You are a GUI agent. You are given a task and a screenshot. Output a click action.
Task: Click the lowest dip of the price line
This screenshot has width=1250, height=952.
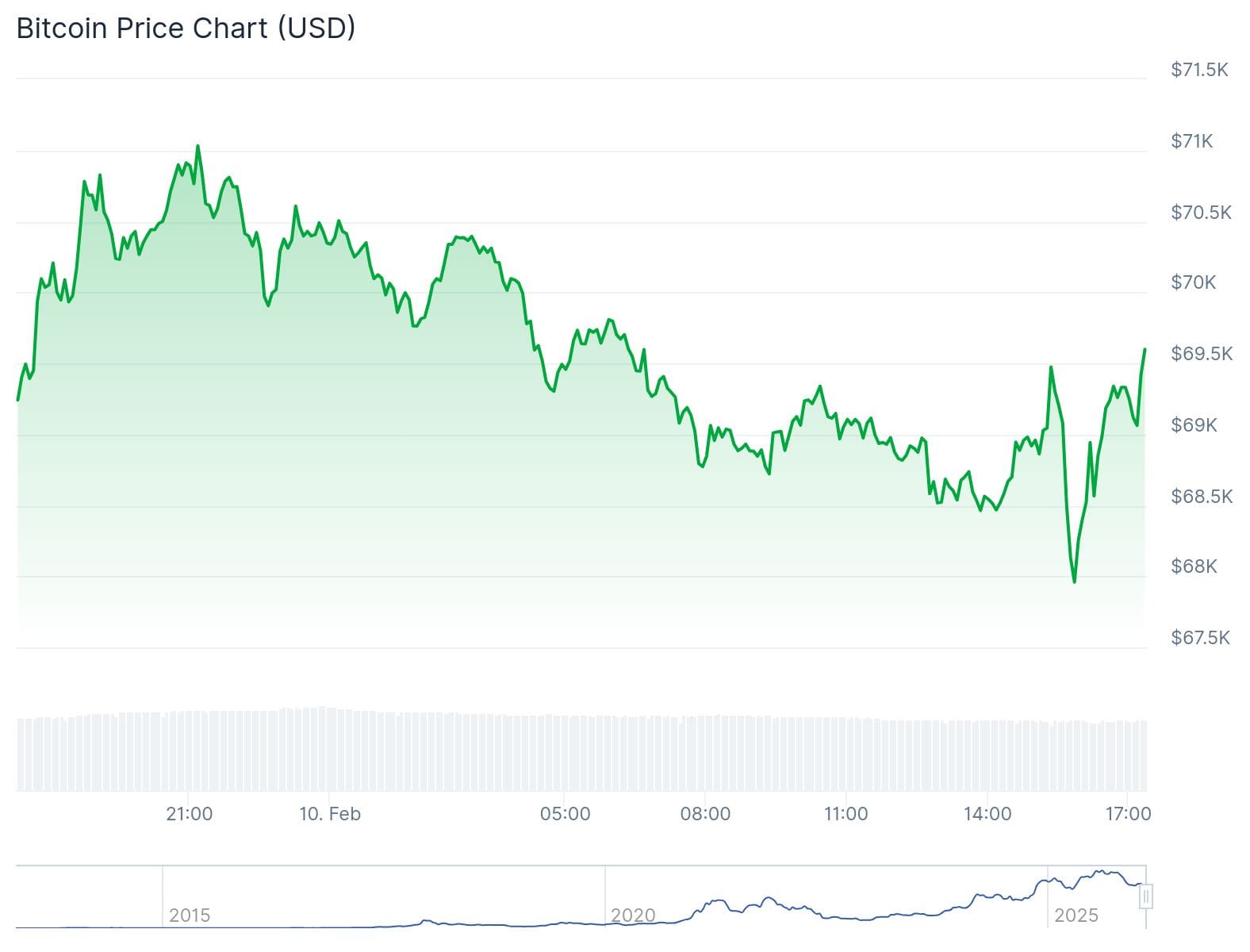click(1074, 582)
